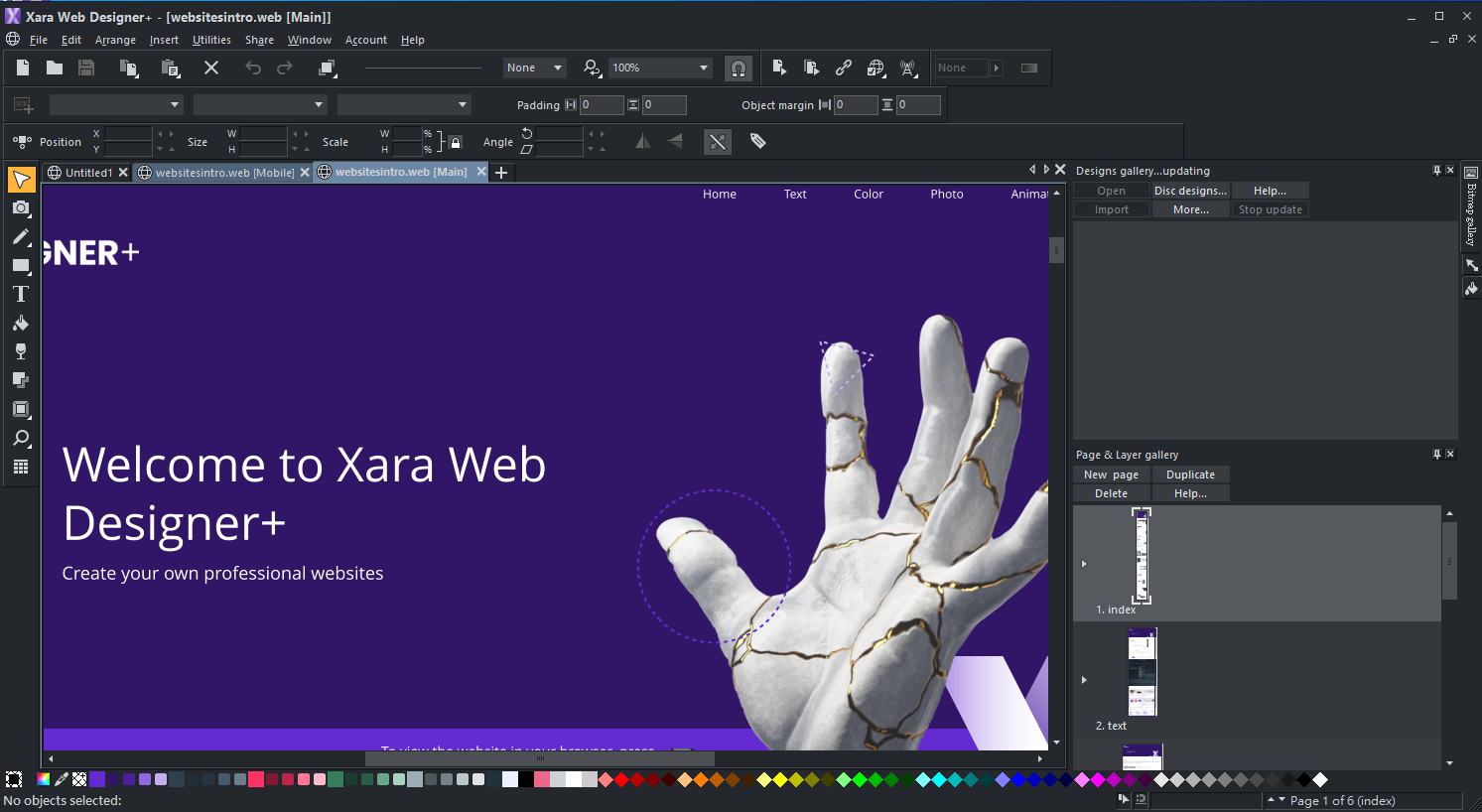The height and width of the screenshot is (812, 1482).
Task: Open the page navigation dropdown arrows in status bar
Action: click(x=1277, y=800)
